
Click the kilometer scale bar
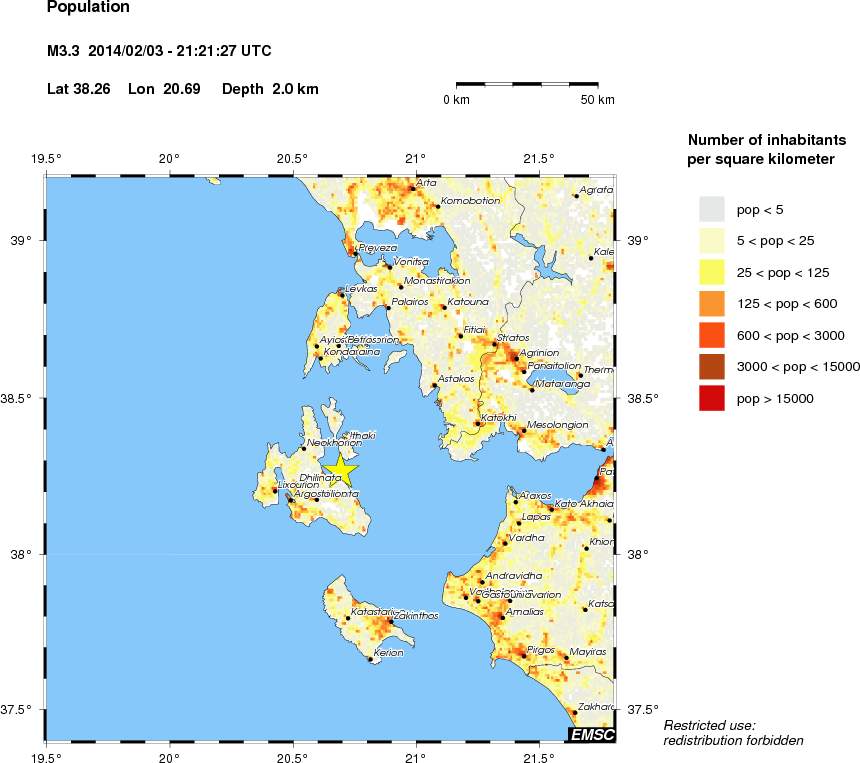(x=528, y=84)
